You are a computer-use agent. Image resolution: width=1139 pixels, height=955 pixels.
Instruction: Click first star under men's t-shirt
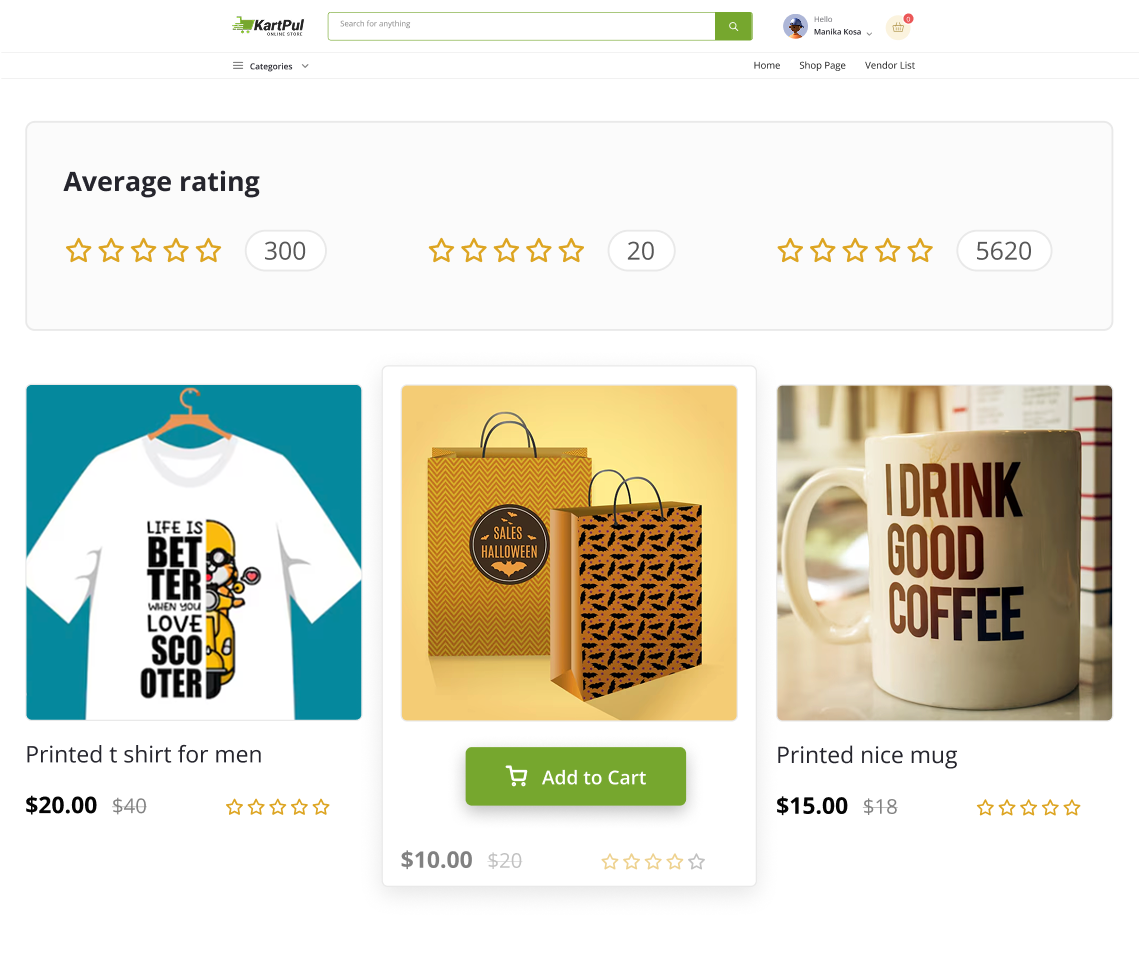coord(235,807)
